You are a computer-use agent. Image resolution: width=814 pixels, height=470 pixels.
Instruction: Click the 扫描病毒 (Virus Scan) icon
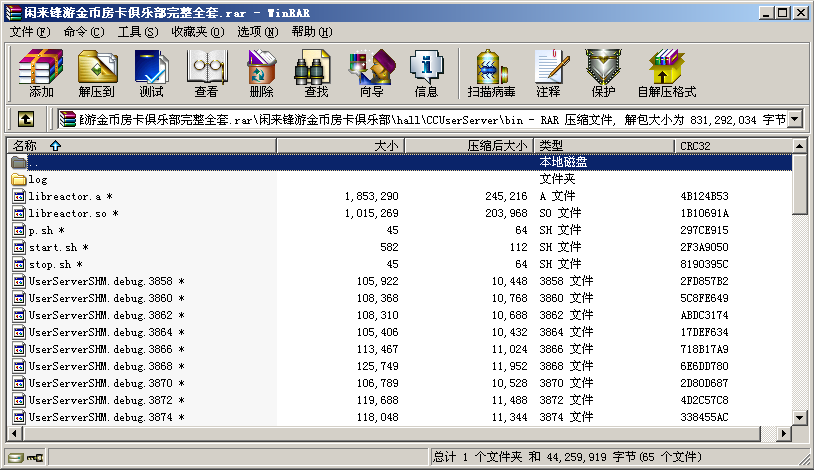491,74
